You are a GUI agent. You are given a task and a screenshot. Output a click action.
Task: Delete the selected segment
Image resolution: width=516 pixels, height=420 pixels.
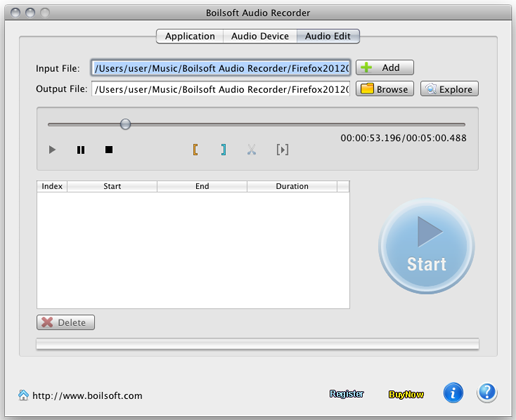coord(65,322)
